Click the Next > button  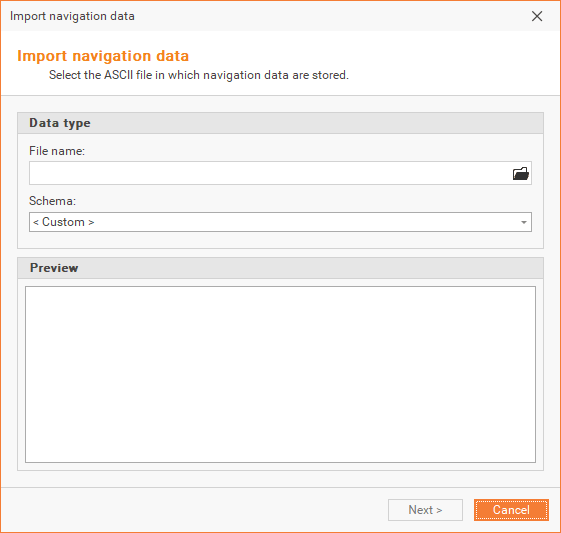425,510
